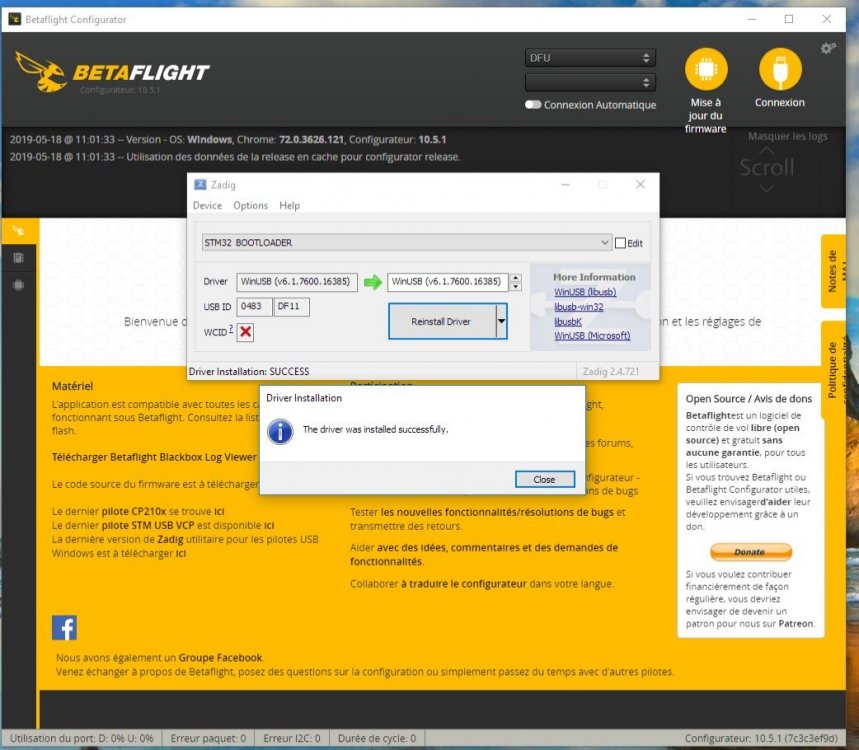Click pilote STM USB VCP 'ici' link

coord(269,525)
